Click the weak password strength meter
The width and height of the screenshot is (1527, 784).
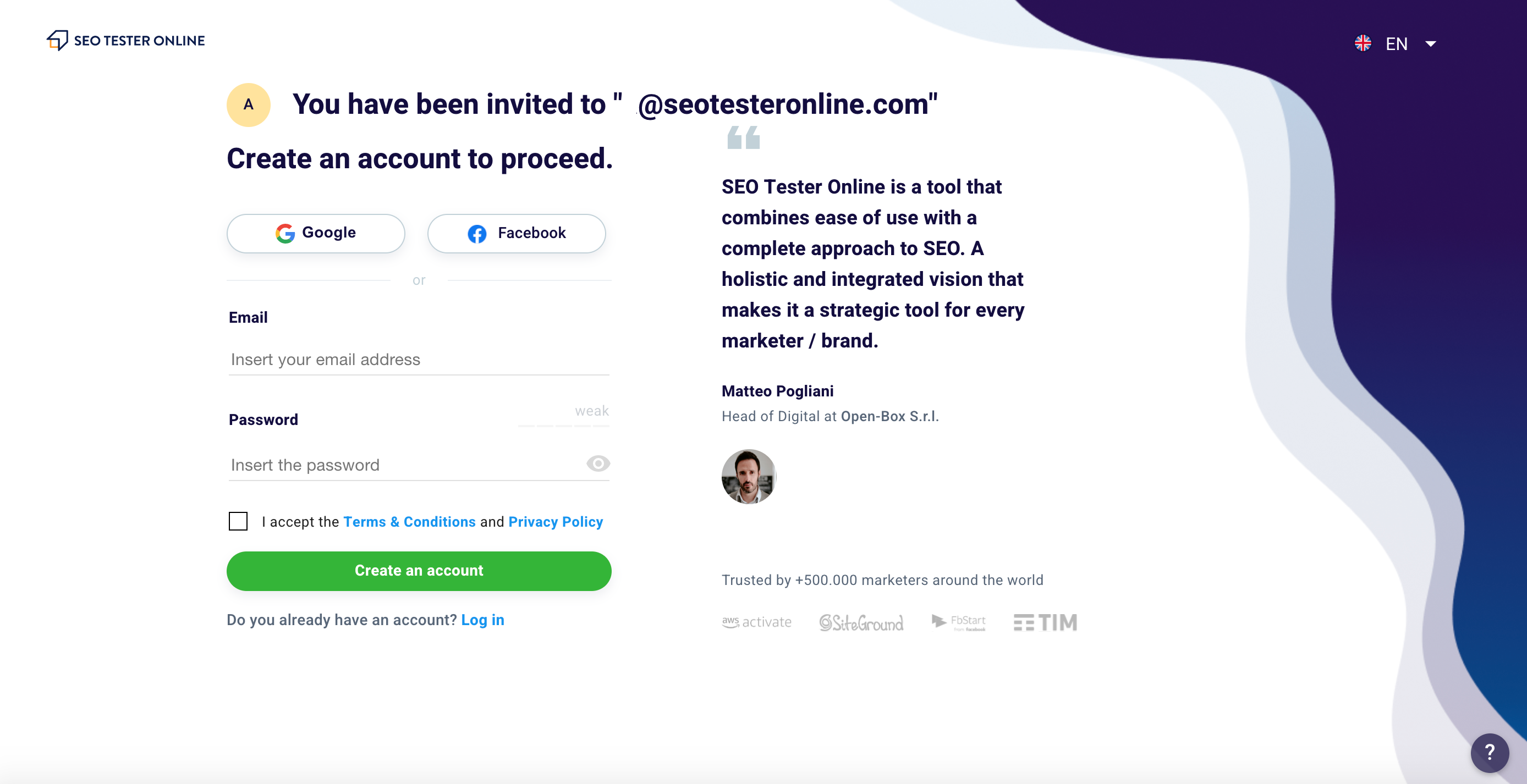pyautogui.click(x=563, y=419)
